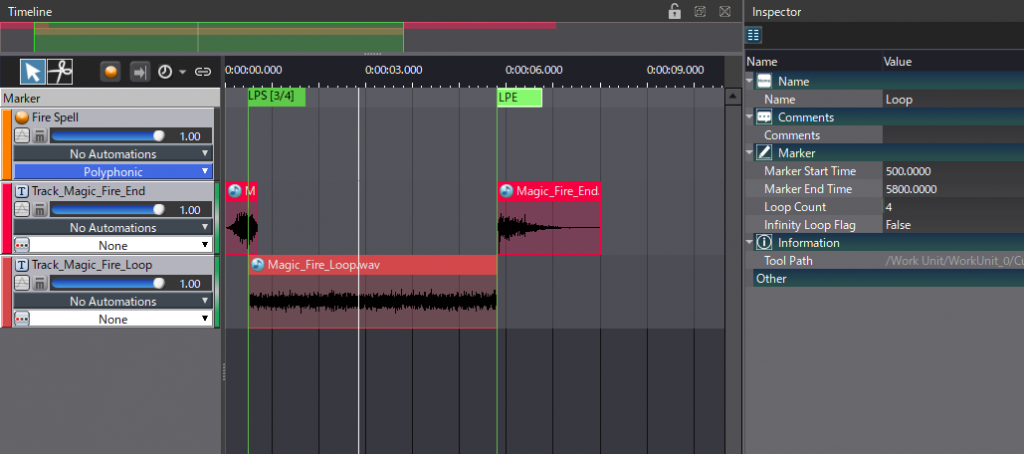This screenshot has height=454, width=1024.
Task: Click the Inspector list view icon
Action: click(x=754, y=35)
